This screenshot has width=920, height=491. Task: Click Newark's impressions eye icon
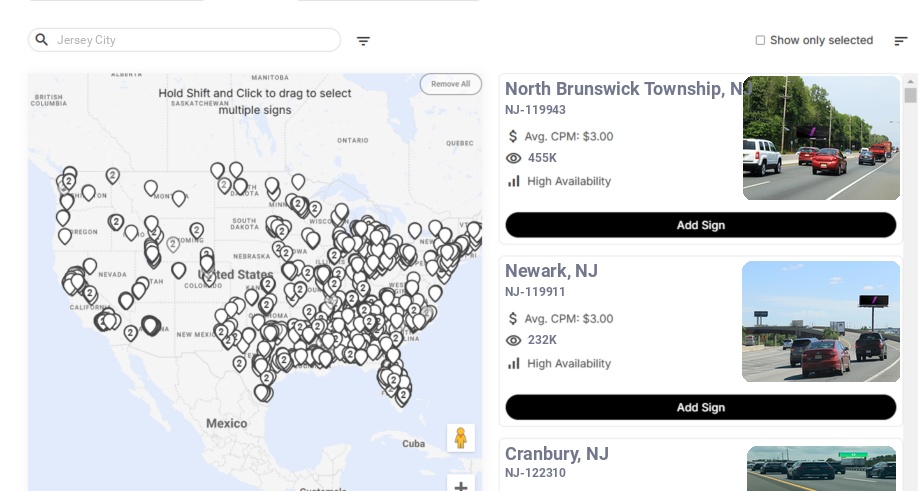(x=514, y=340)
